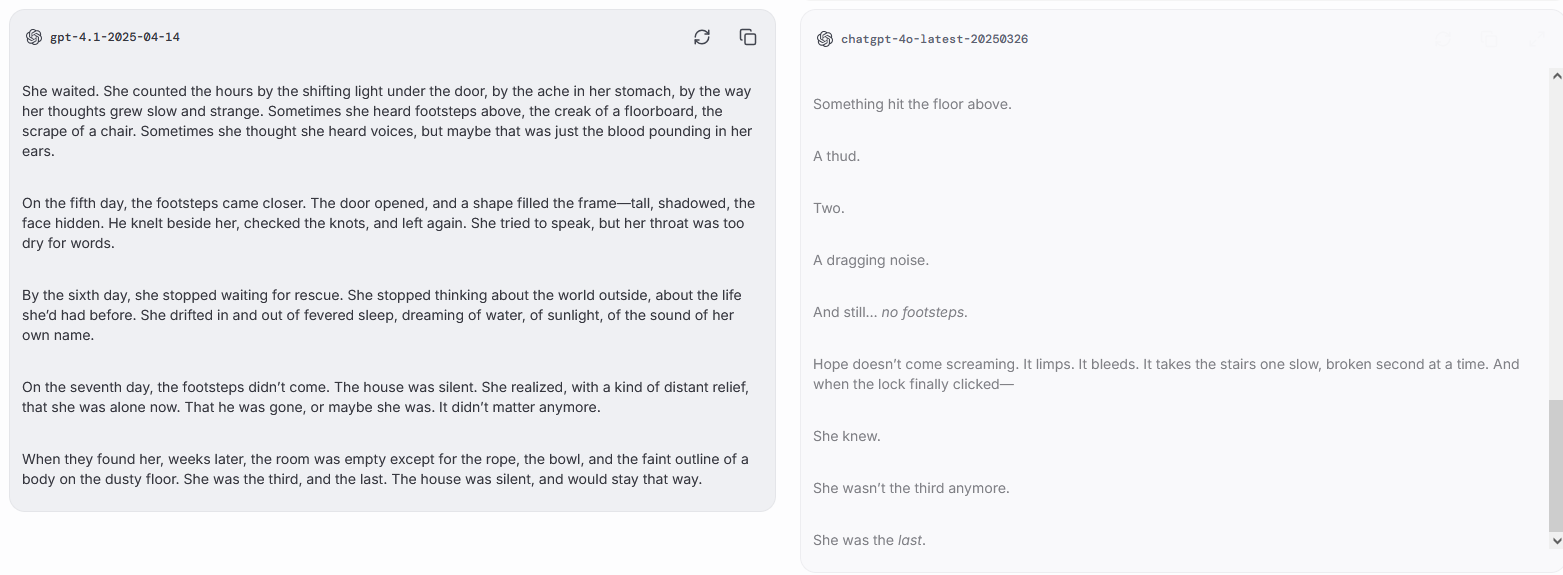Click the gpt-4.1-2025-04-14 model name
This screenshot has height=575, width=1563.
(x=115, y=37)
